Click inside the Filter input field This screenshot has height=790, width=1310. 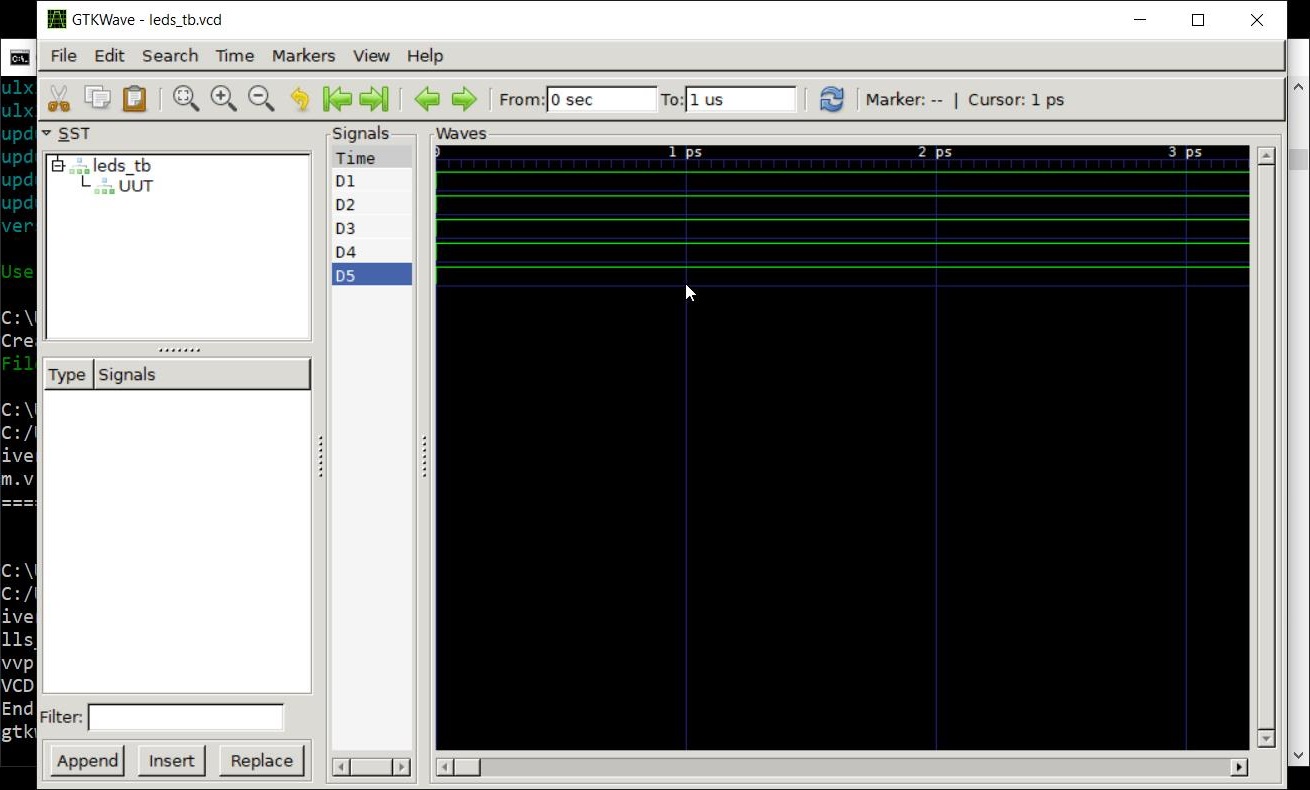tap(185, 717)
